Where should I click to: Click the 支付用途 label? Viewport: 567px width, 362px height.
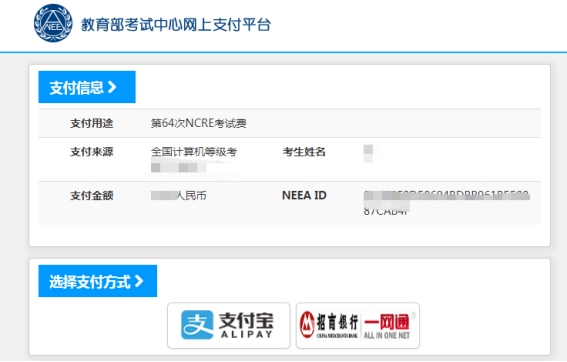(x=92, y=123)
